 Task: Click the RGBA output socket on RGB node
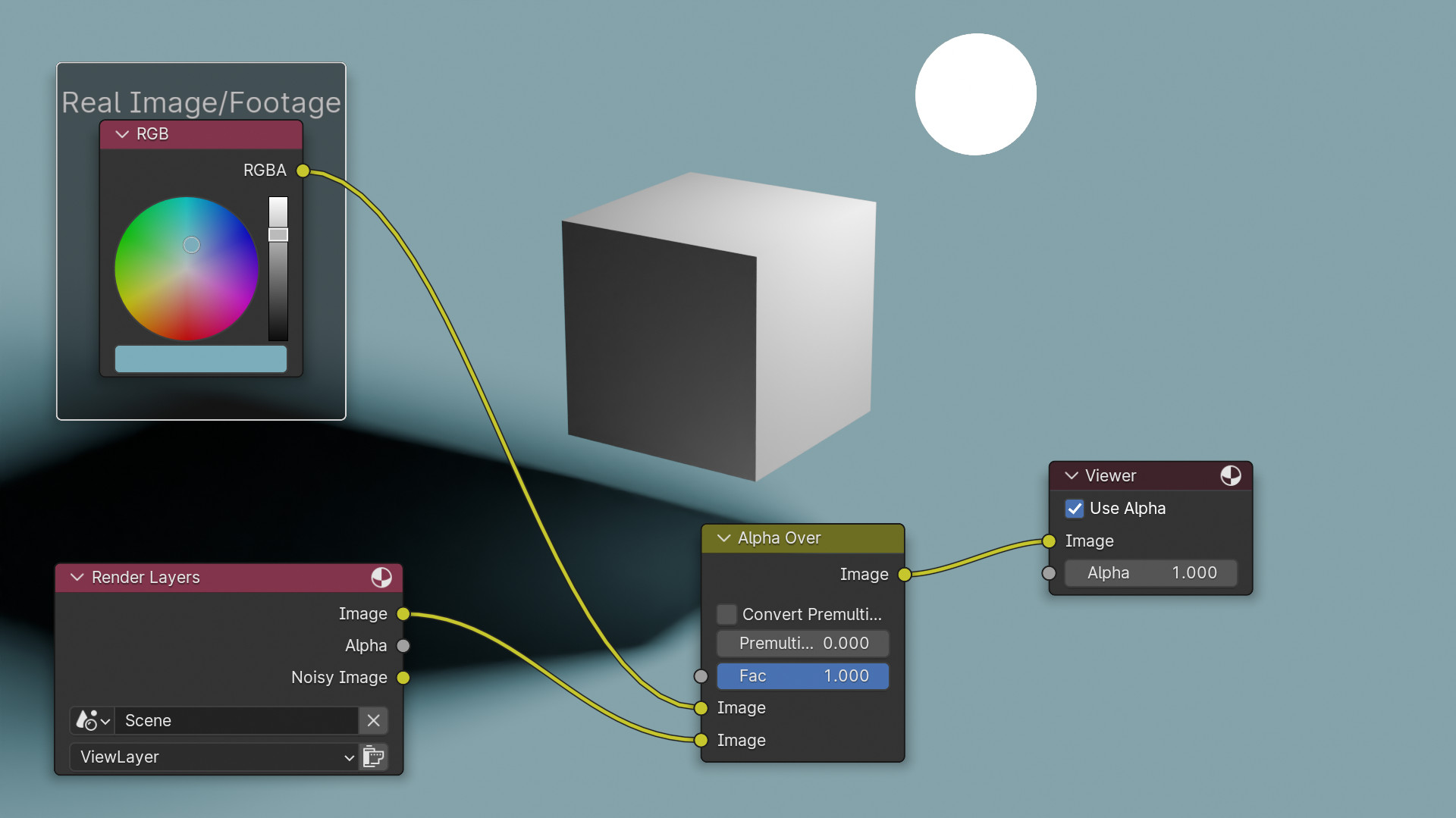[x=303, y=171]
